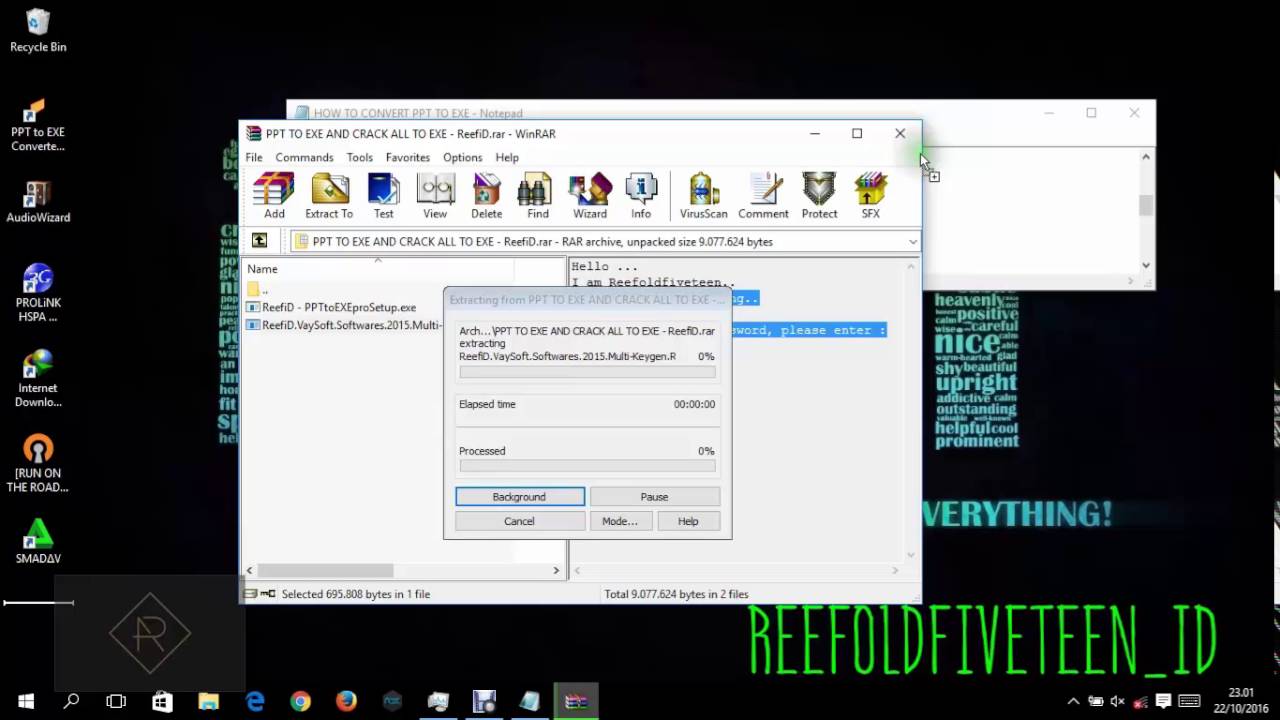1280x720 pixels.
Task: Open AudioWizard desktop icon
Action: [38, 201]
